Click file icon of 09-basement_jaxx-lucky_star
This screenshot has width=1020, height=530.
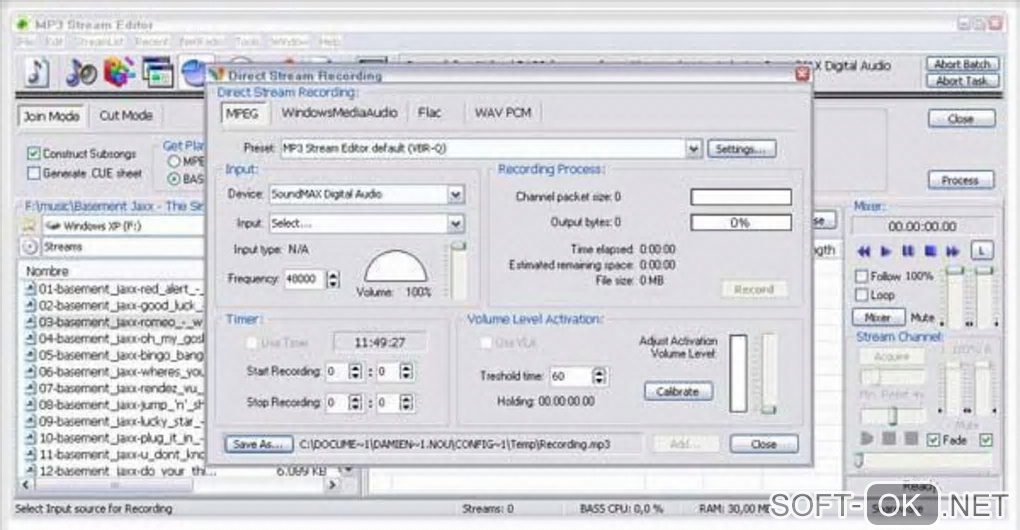[30, 421]
